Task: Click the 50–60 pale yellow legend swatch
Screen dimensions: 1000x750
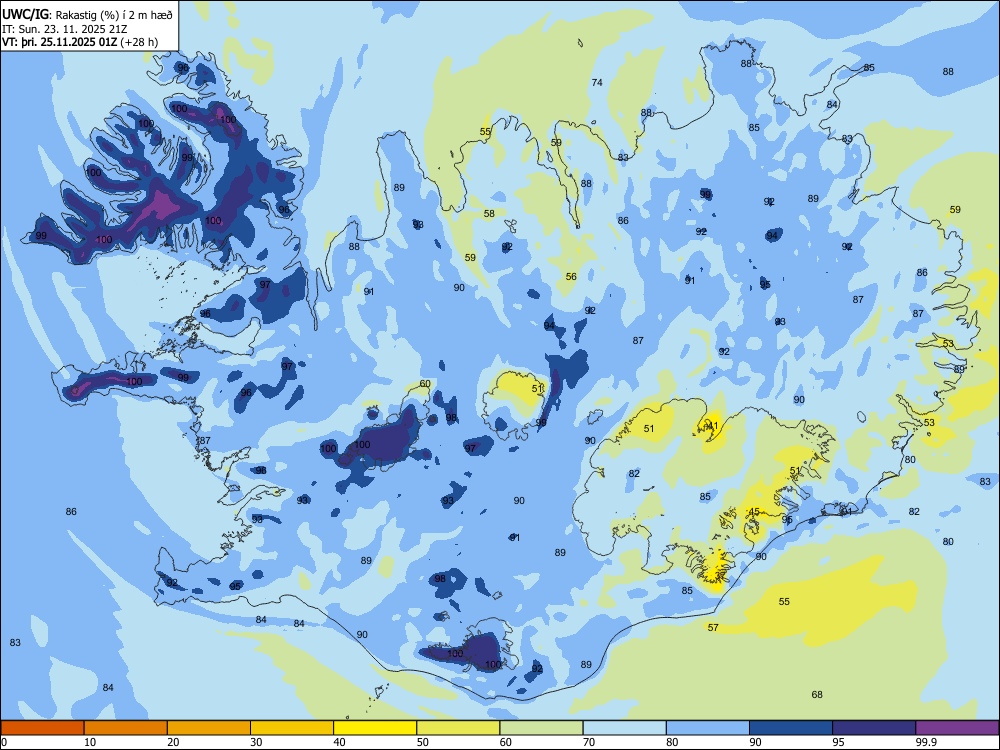Action: (x=459, y=728)
